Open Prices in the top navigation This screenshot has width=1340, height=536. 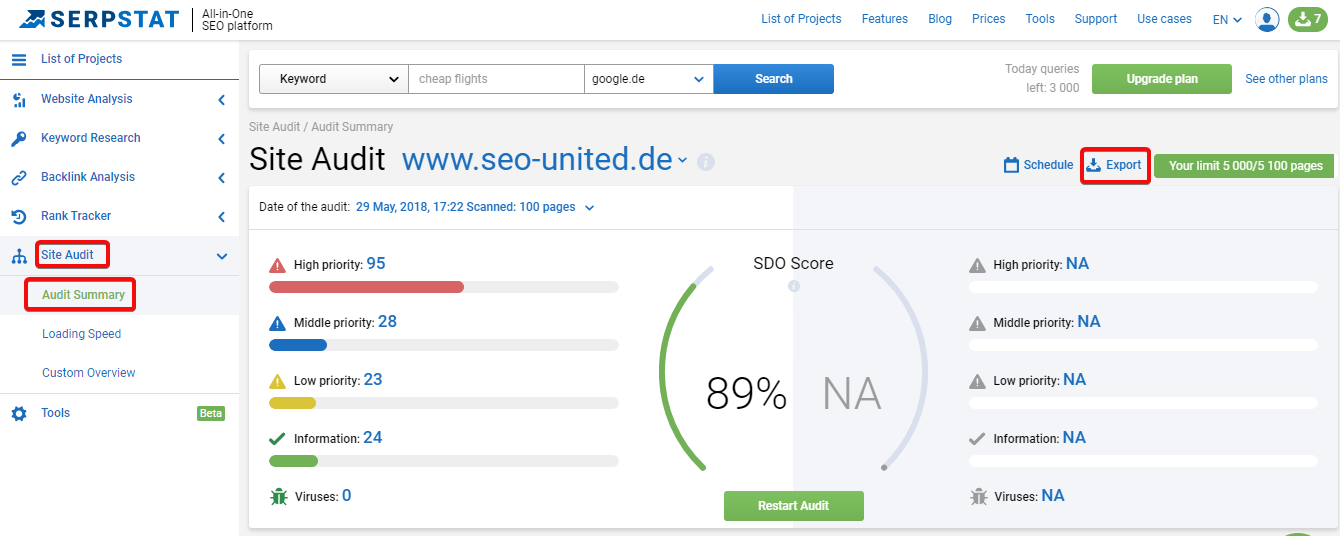(989, 19)
